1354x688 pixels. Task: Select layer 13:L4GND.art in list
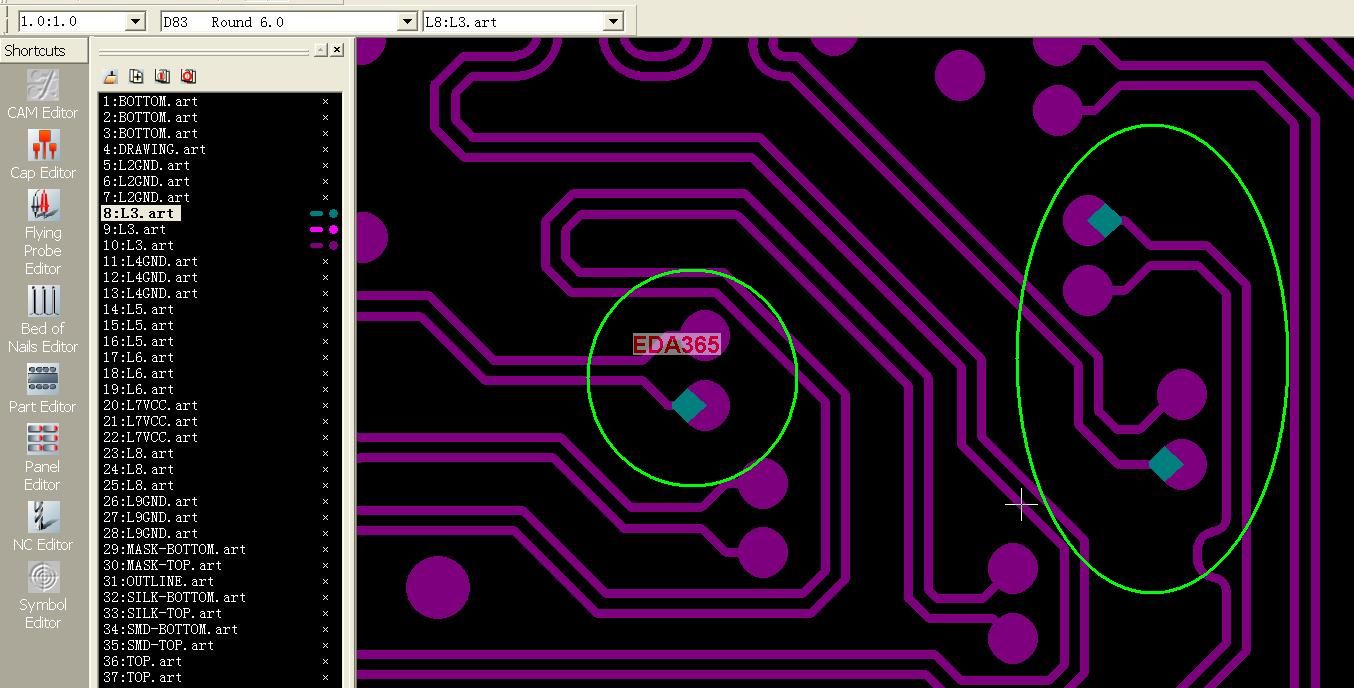pos(150,293)
